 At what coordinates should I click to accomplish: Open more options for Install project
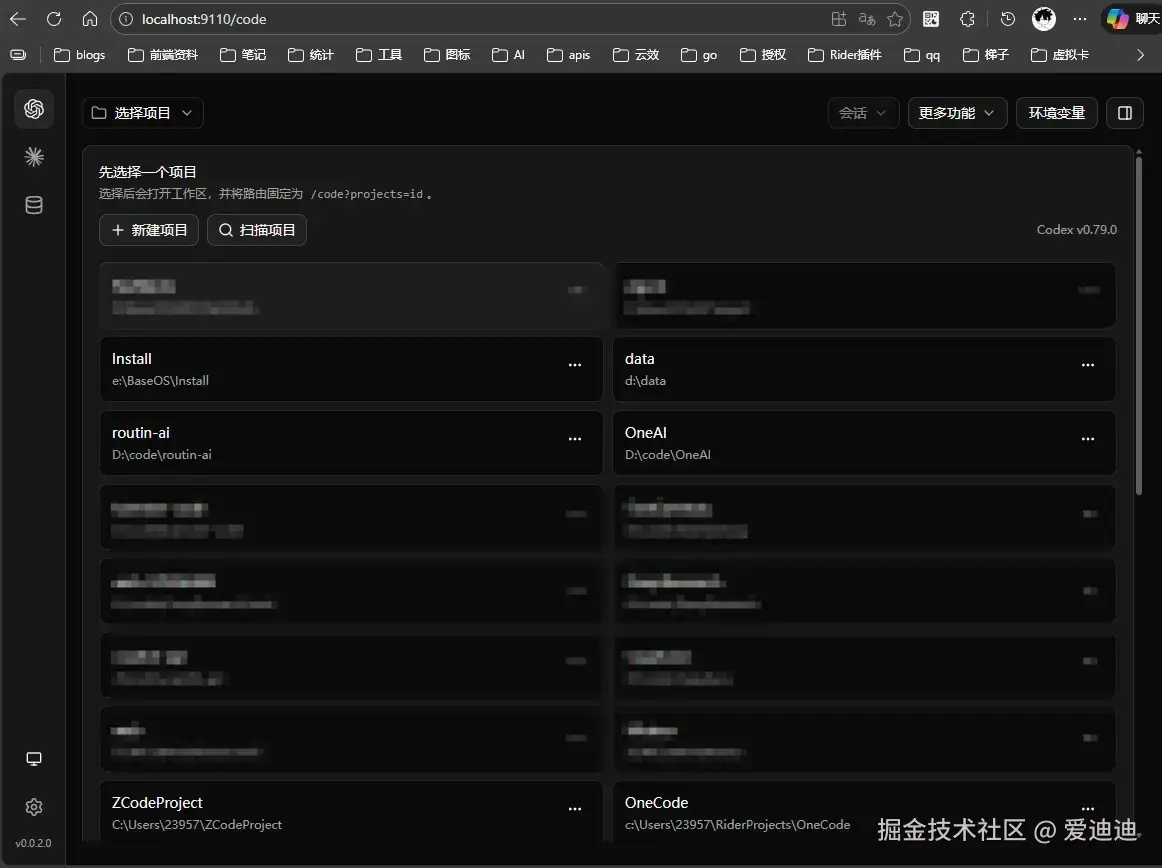pyautogui.click(x=575, y=365)
